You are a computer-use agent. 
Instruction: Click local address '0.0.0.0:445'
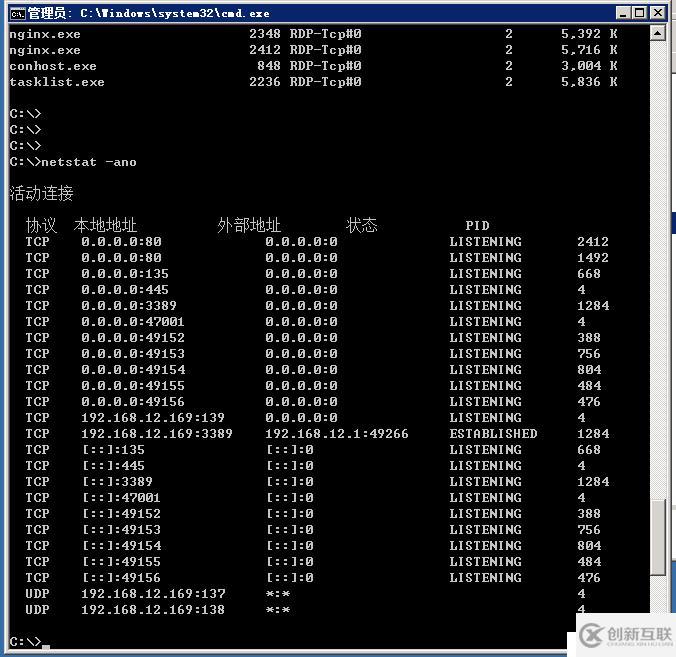click(x=125, y=289)
